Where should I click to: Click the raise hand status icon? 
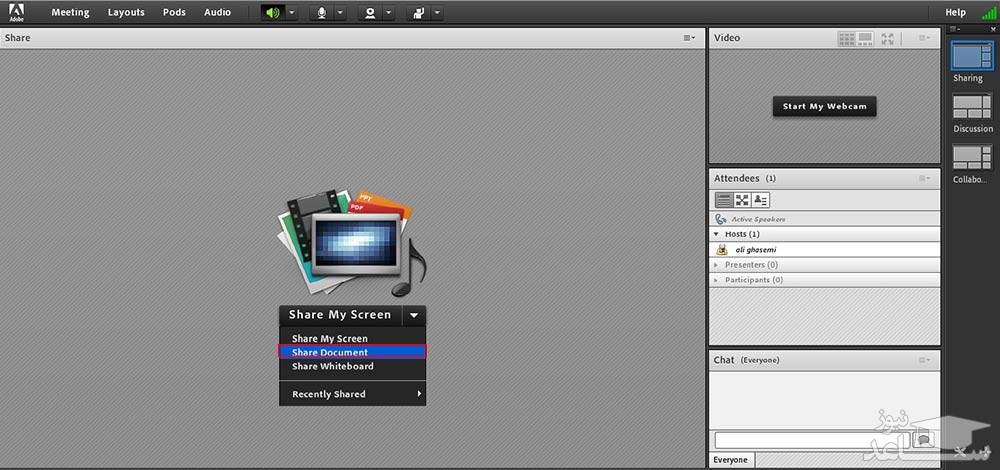click(x=419, y=13)
